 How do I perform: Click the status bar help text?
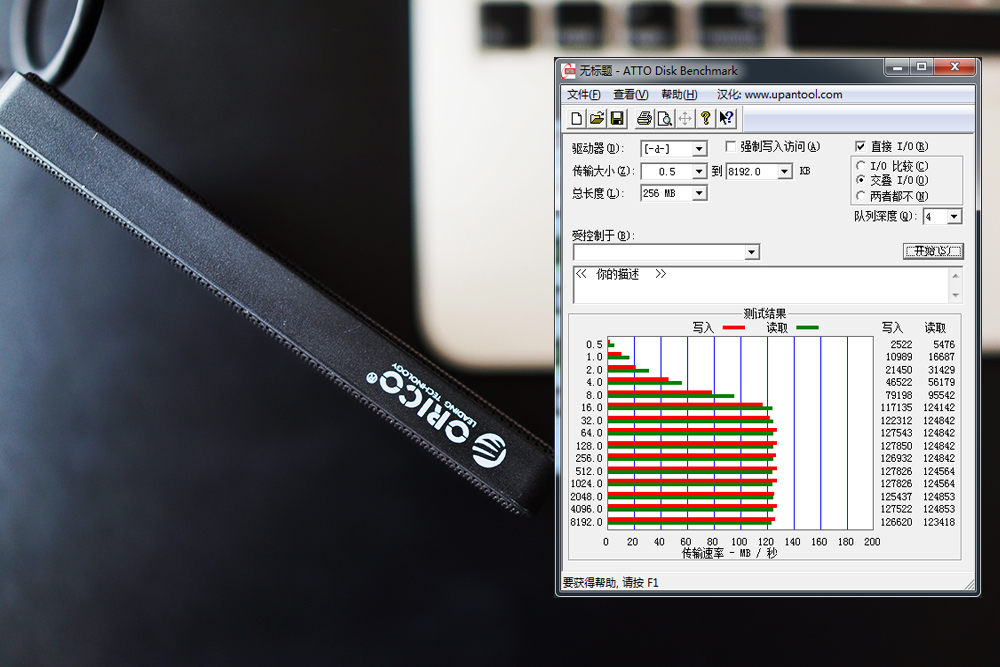click(x=610, y=582)
